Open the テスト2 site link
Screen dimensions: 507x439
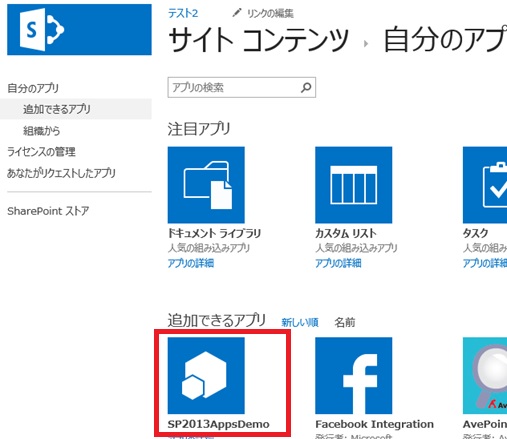pos(183,13)
